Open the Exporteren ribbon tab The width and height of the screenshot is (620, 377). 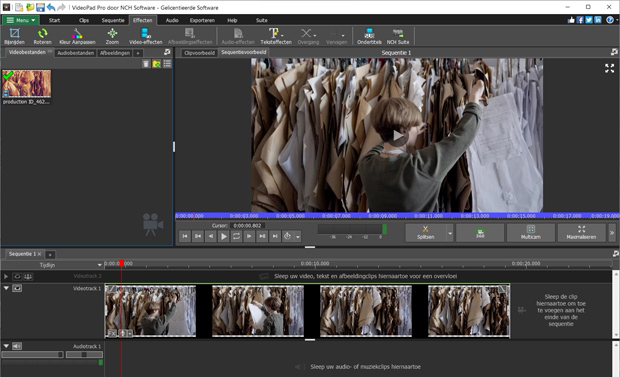202,20
